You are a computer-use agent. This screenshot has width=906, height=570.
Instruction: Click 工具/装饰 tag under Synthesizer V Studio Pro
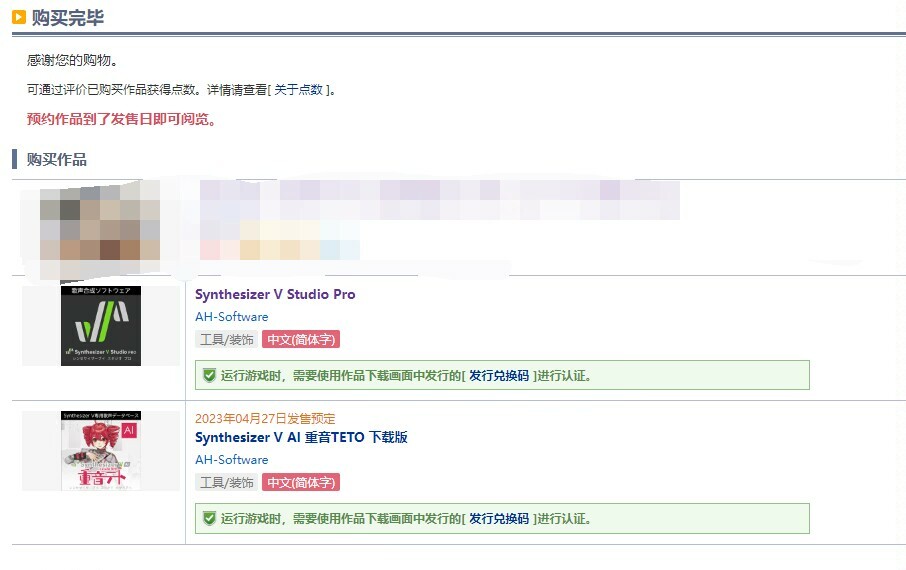tap(226, 339)
